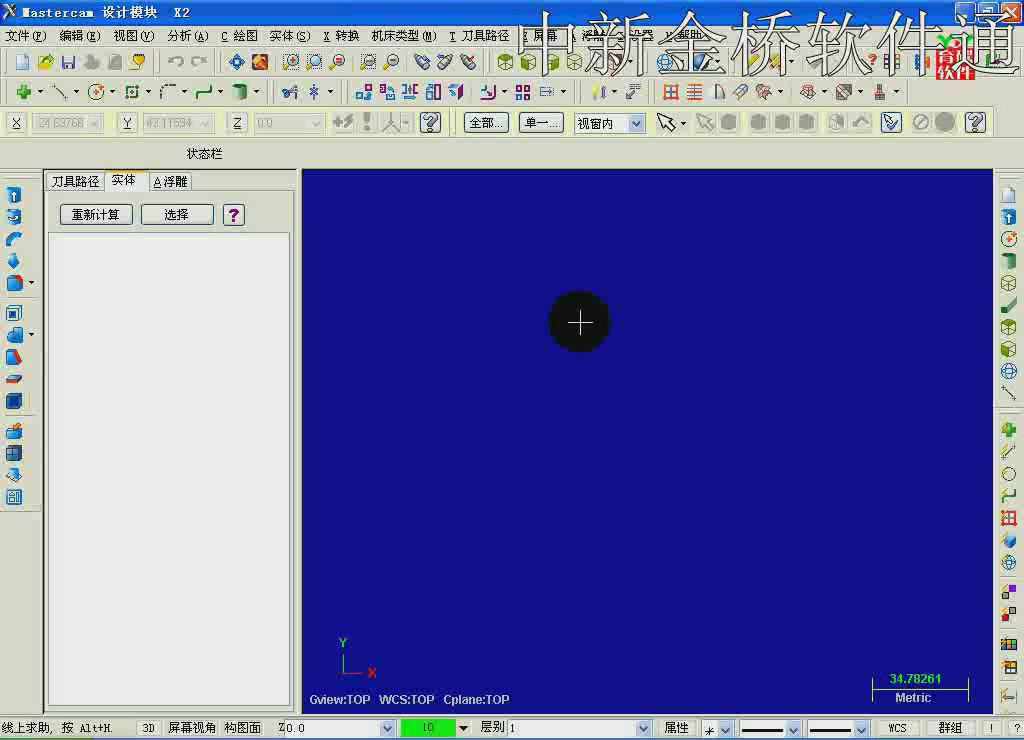
Task: Open the 机床类型(M) menu
Action: pos(404,36)
